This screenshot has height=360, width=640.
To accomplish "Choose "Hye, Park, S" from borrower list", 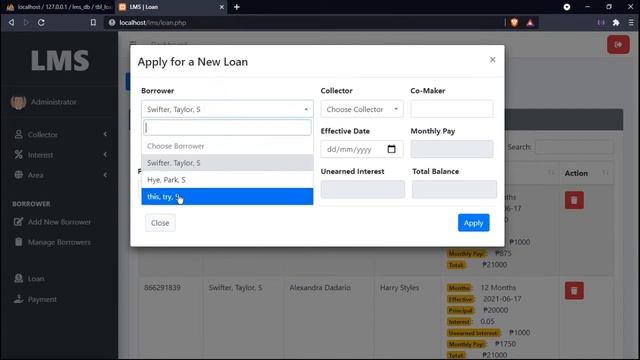I will 227,180.
